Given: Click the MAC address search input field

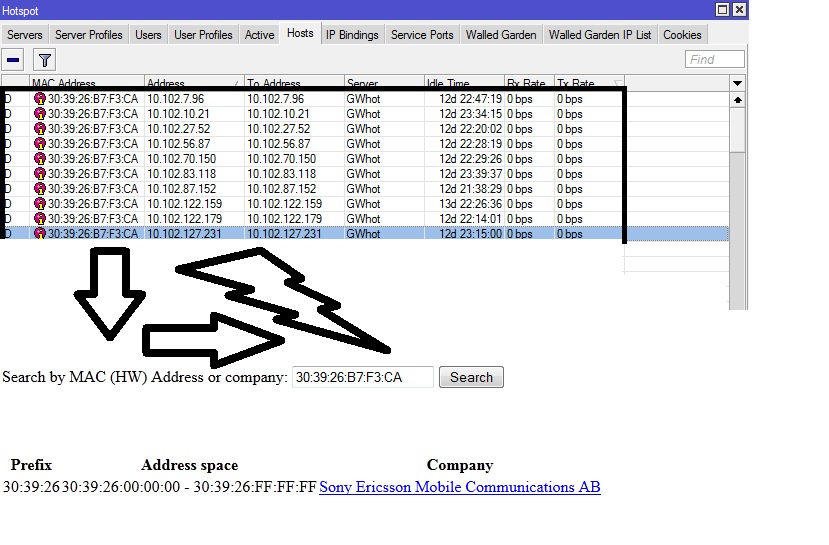Looking at the screenshot, I should (x=363, y=377).
